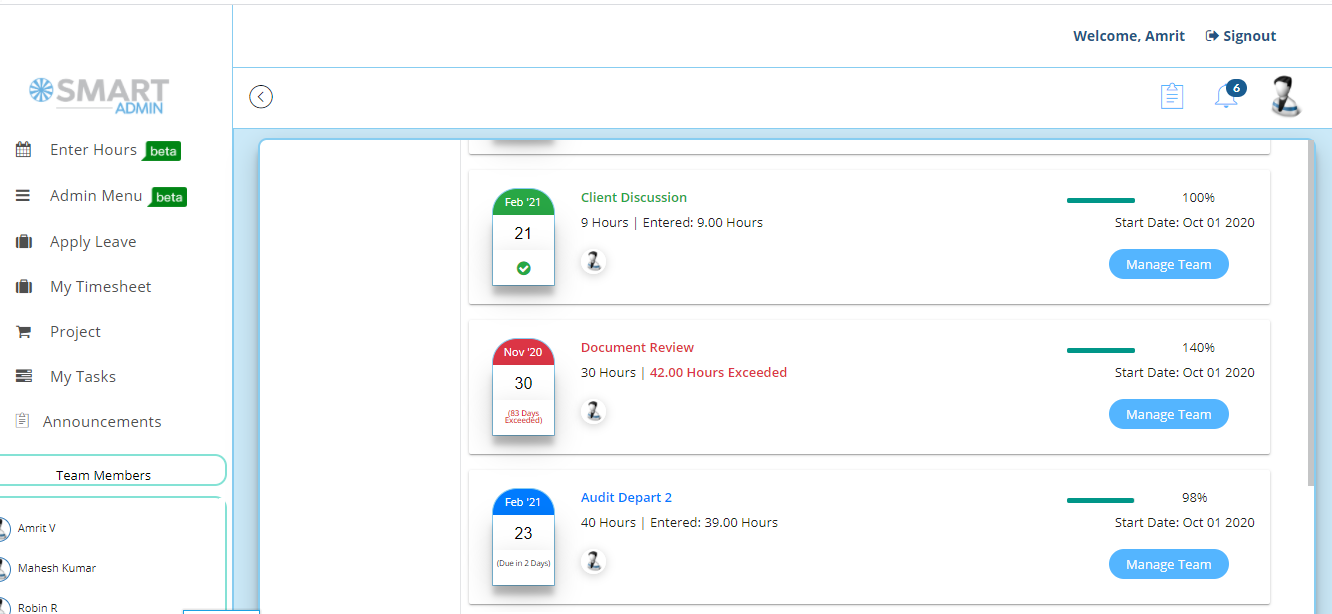Open the assignee icon on Client Discussion
This screenshot has height=614, width=1332.
593,261
